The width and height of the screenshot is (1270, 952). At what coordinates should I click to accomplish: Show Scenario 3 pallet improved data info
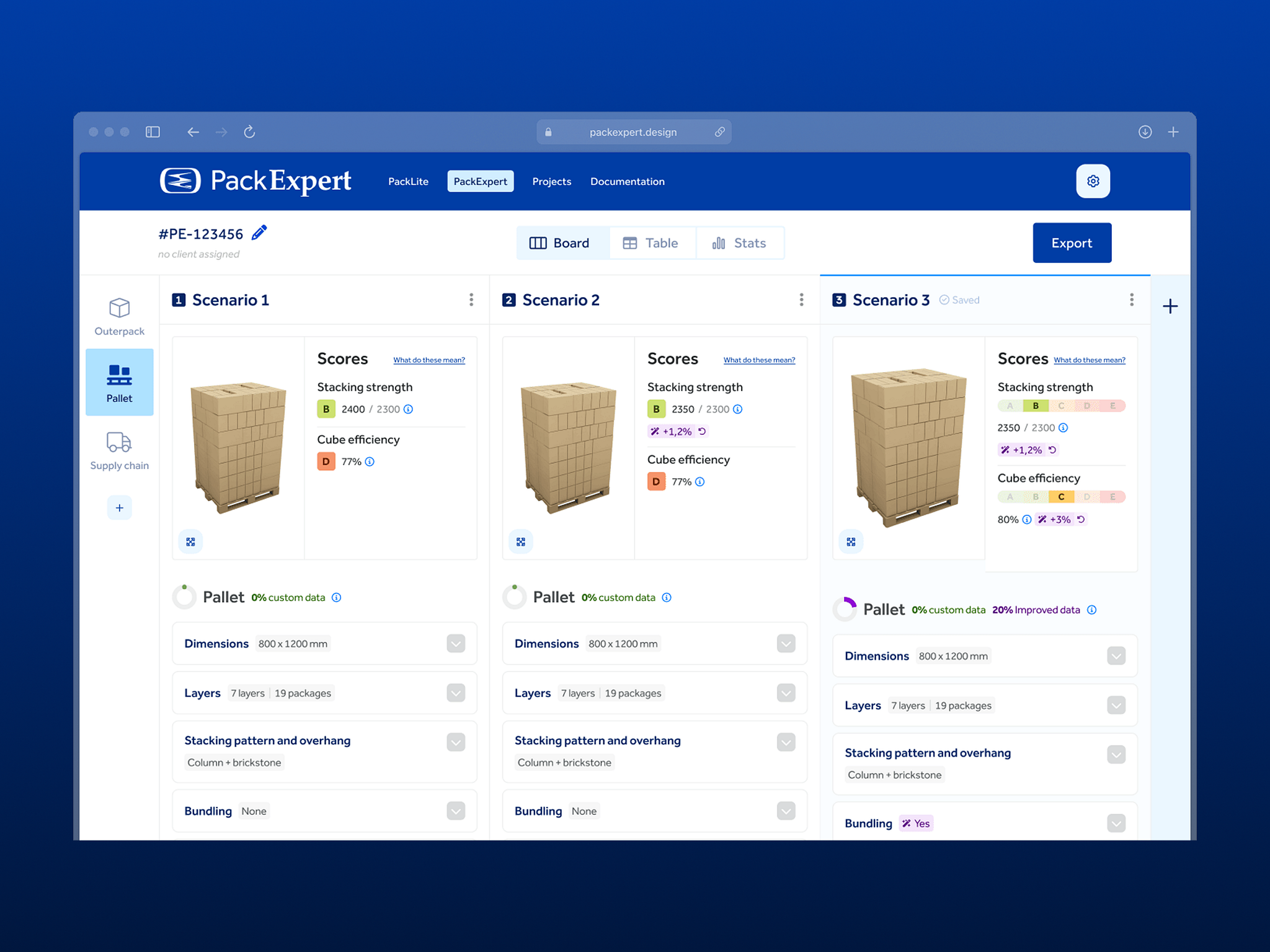[x=1092, y=610]
